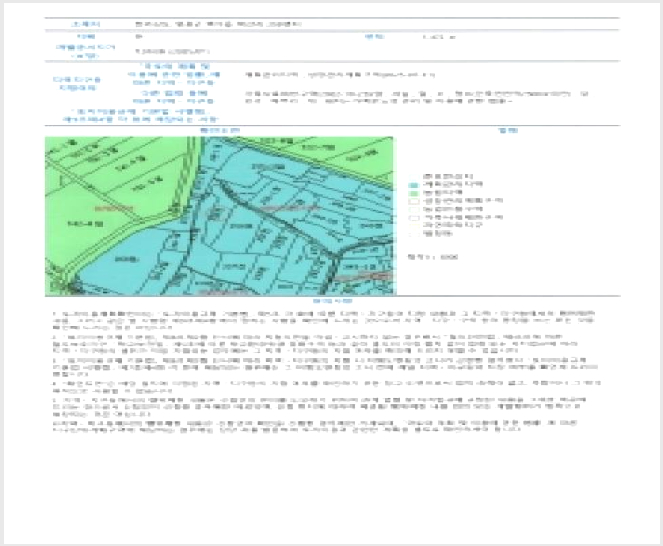Select the green legend color swatch
The height and width of the screenshot is (546, 663).
pyautogui.click(x=414, y=193)
